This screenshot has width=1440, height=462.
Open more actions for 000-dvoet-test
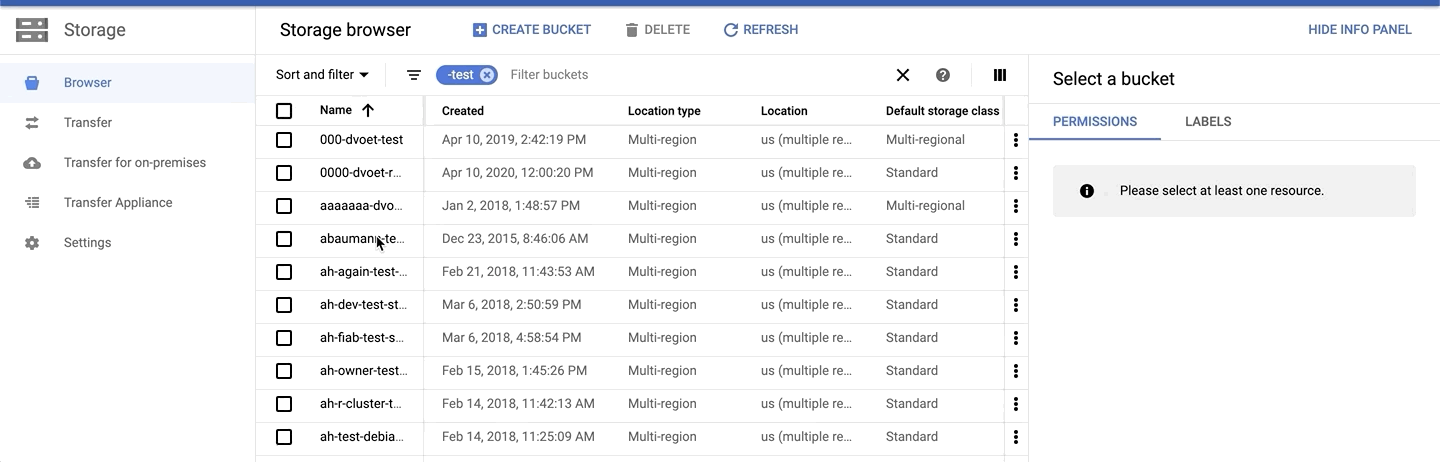1016,140
